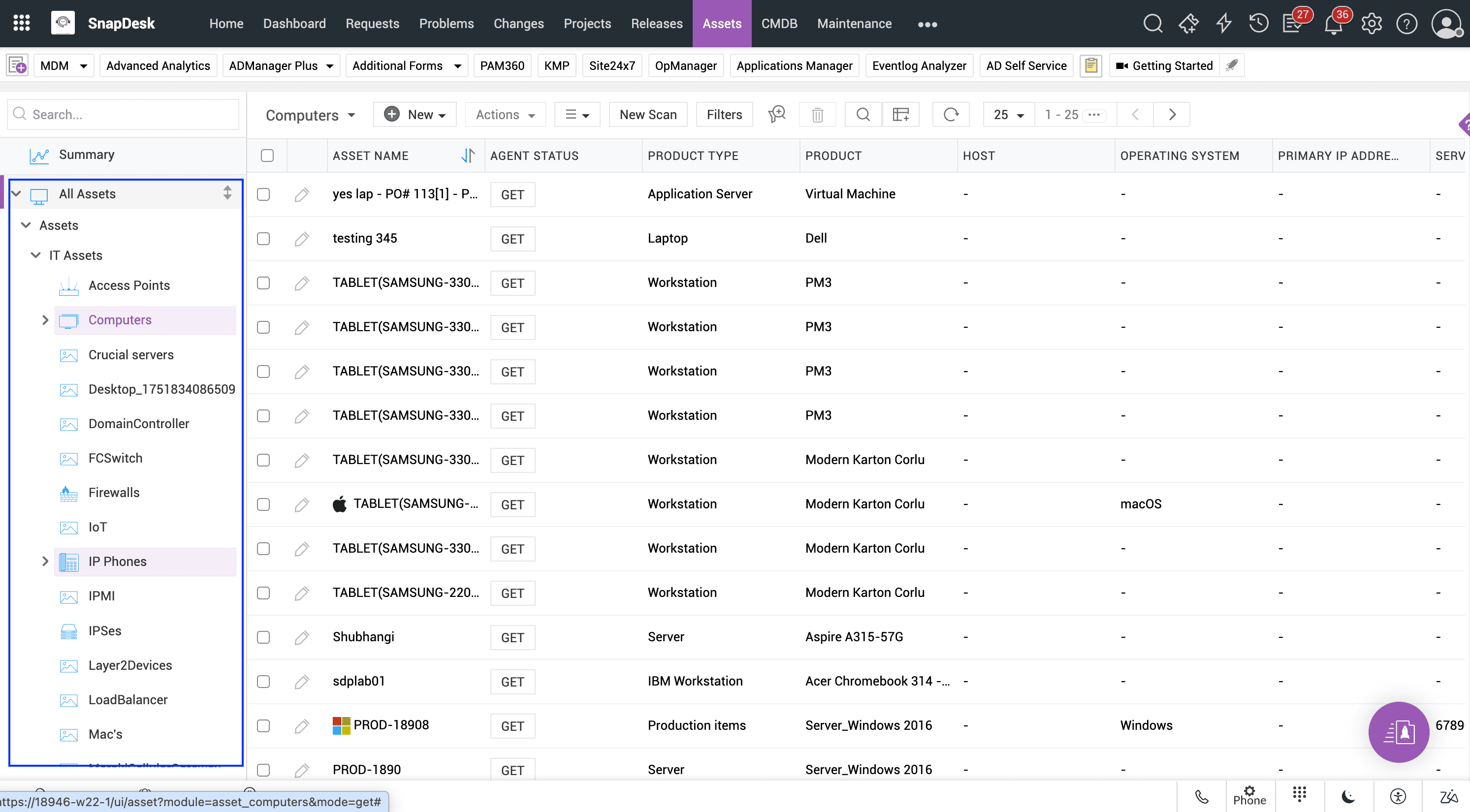Go to next page arrow
Screen dimensions: 1470x812
pyautogui.click(x=1172, y=115)
